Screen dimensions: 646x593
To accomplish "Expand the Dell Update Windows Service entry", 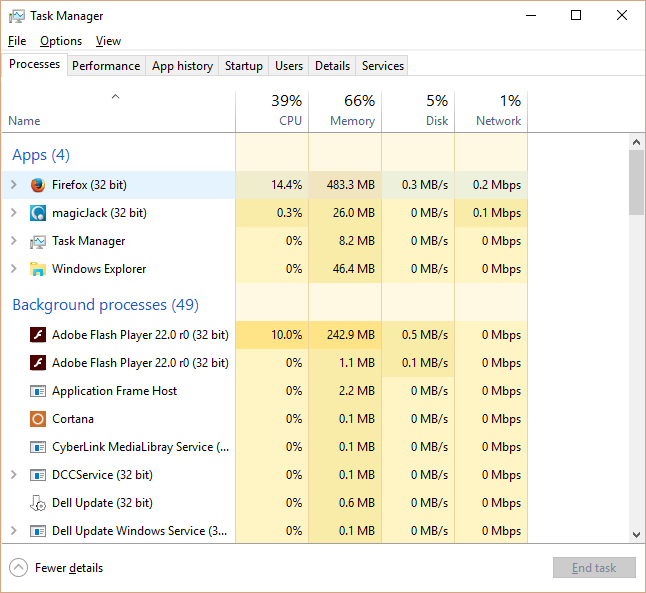I will [x=14, y=531].
